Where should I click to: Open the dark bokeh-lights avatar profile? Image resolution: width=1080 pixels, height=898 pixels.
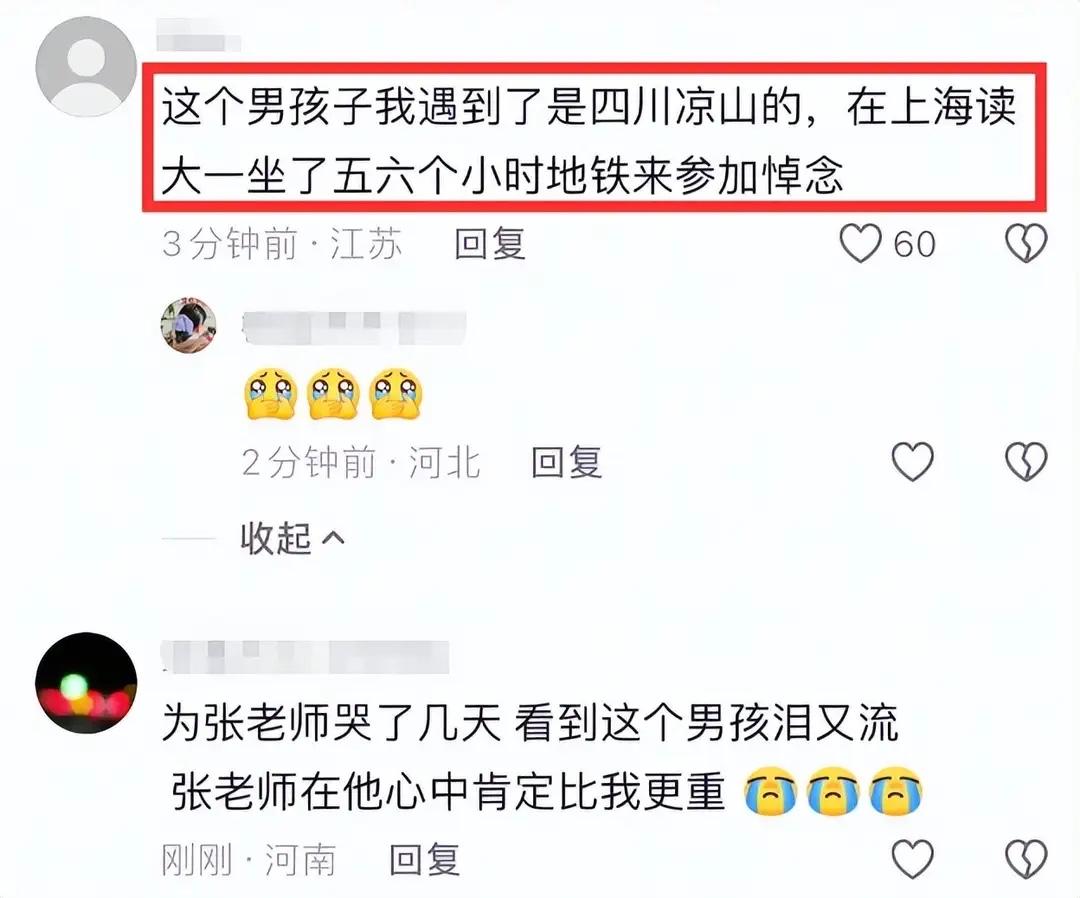pyautogui.click(x=86, y=682)
